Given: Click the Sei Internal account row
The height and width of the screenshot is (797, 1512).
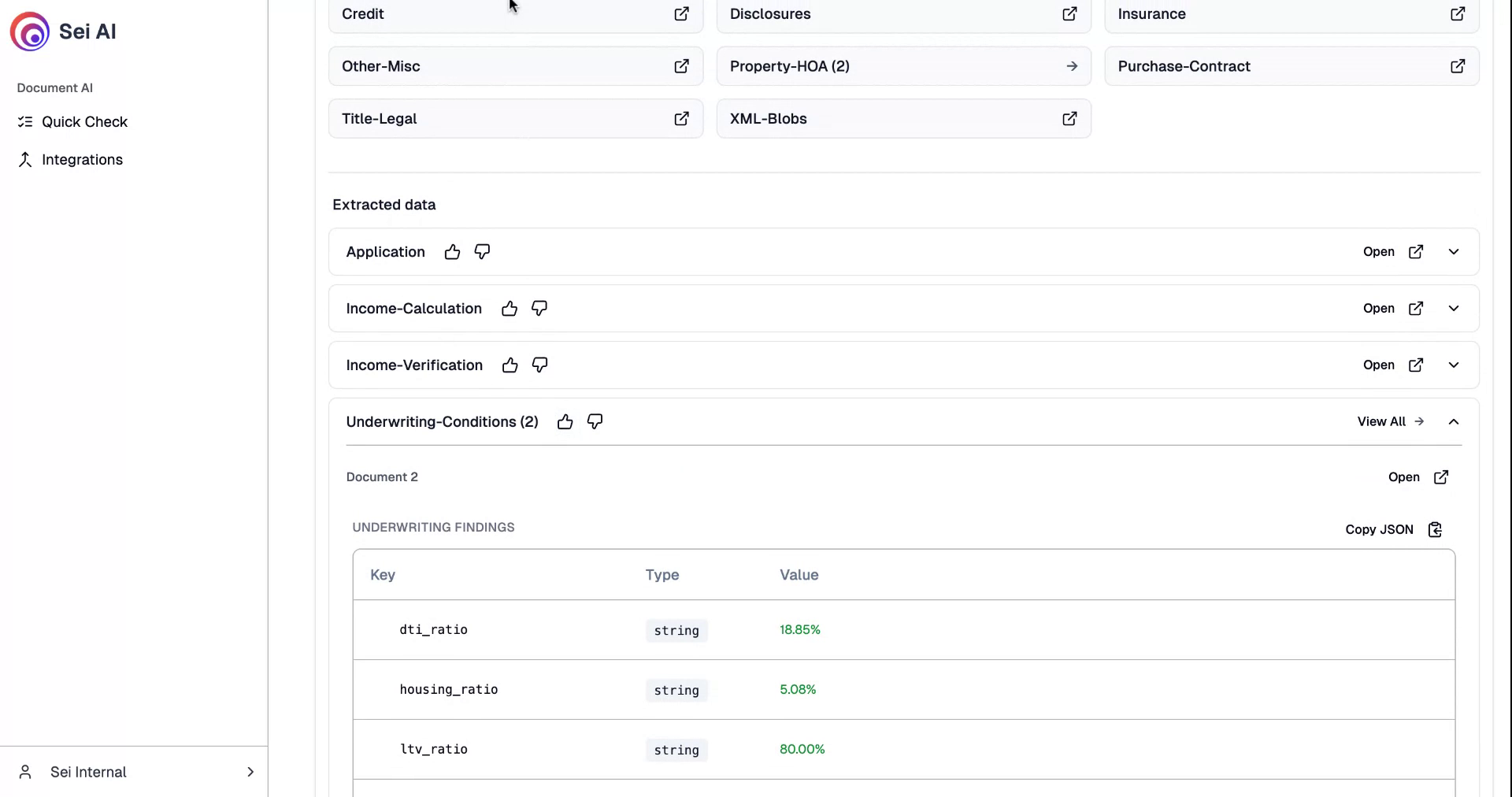Looking at the screenshot, I should 134,772.
